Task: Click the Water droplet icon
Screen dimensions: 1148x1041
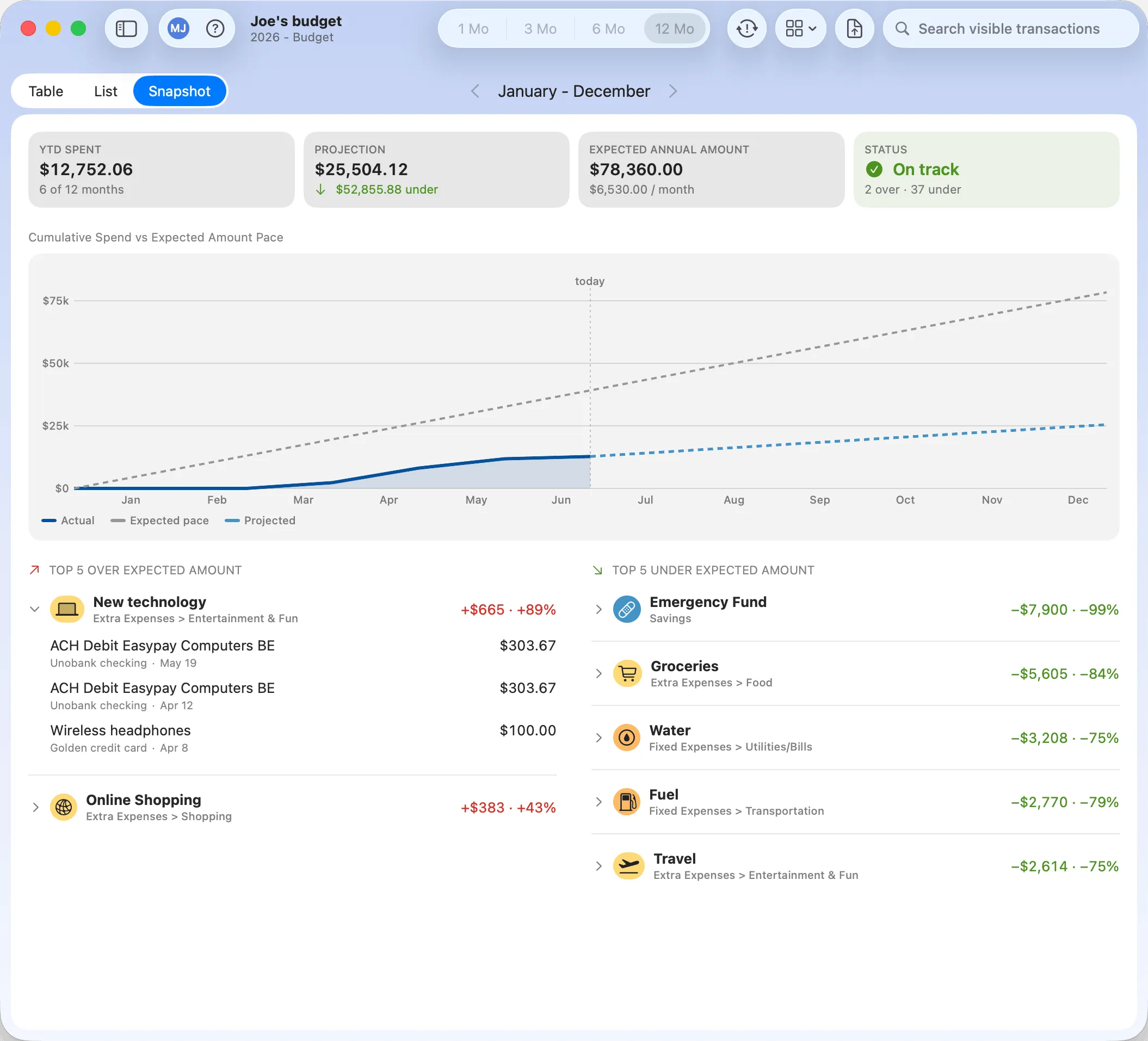Action: (627, 738)
